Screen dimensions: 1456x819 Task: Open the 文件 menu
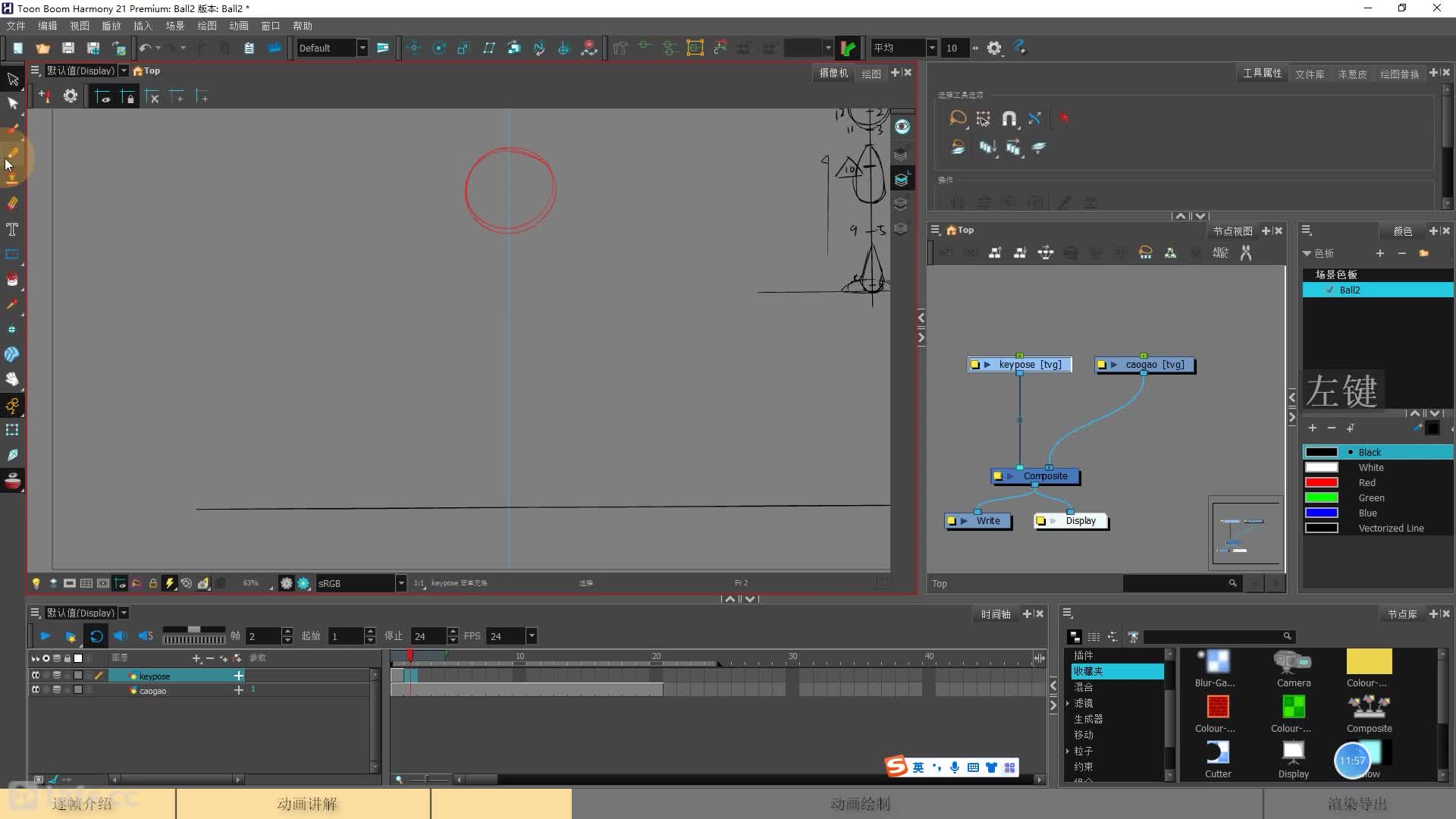(x=16, y=26)
